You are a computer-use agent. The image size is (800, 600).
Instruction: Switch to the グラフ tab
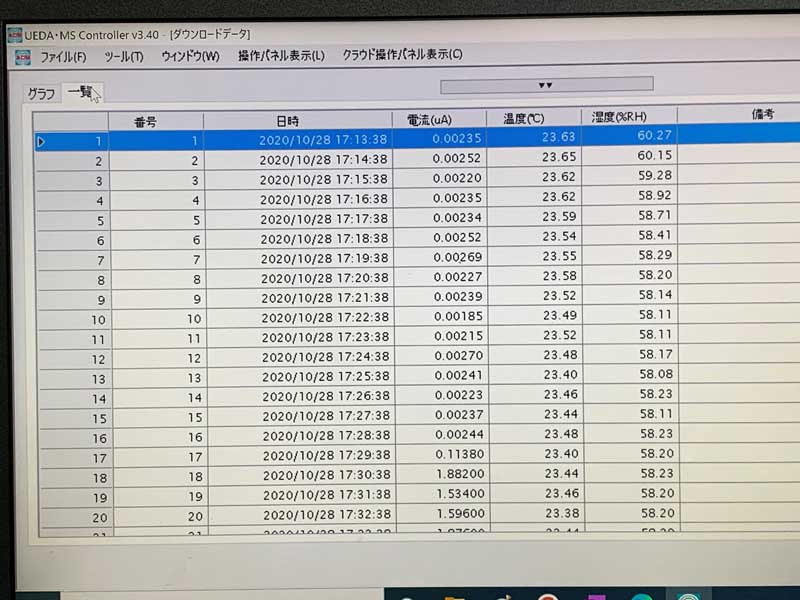pos(41,94)
